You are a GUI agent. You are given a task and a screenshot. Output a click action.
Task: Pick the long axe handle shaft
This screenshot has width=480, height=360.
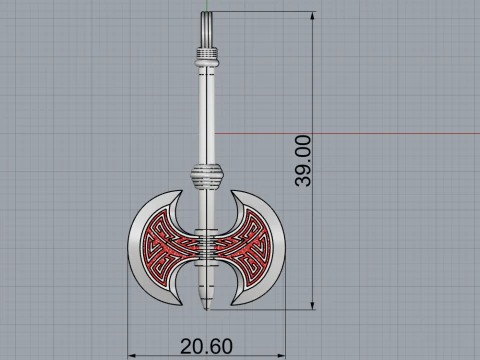[x=207, y=117]
